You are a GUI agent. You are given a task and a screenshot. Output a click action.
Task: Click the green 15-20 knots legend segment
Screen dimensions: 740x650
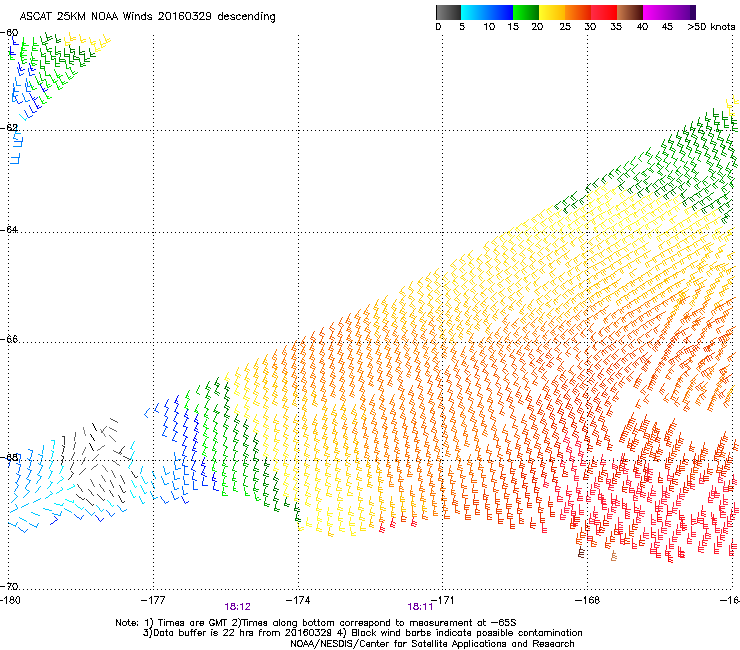click(526, 12)
